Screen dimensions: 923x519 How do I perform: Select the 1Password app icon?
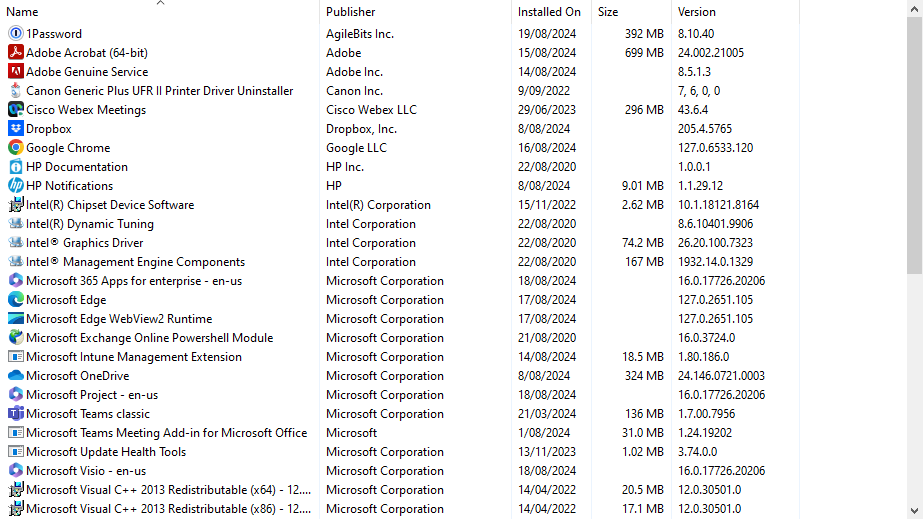point(15,34)
